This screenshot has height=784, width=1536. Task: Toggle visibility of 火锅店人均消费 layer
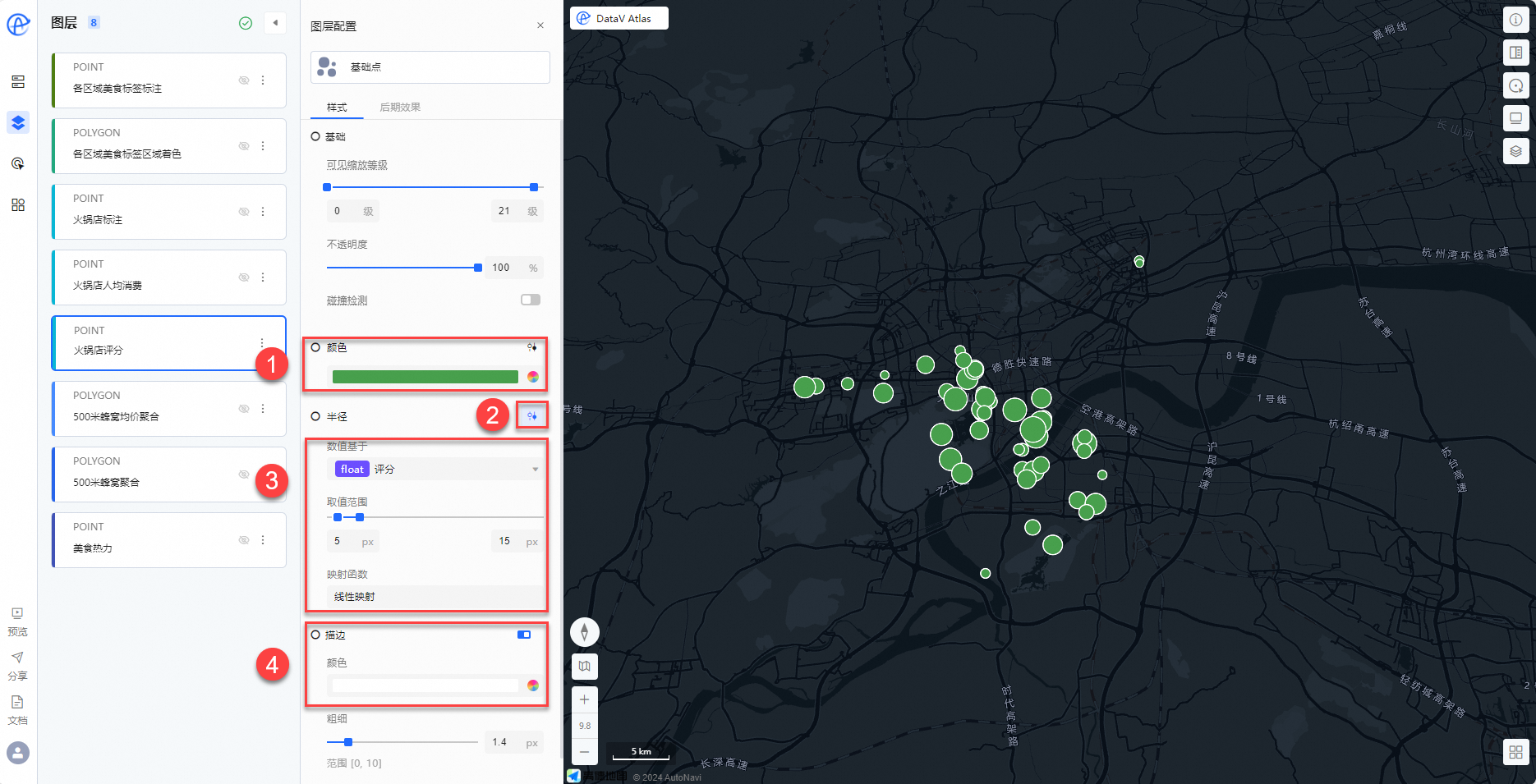244,277
